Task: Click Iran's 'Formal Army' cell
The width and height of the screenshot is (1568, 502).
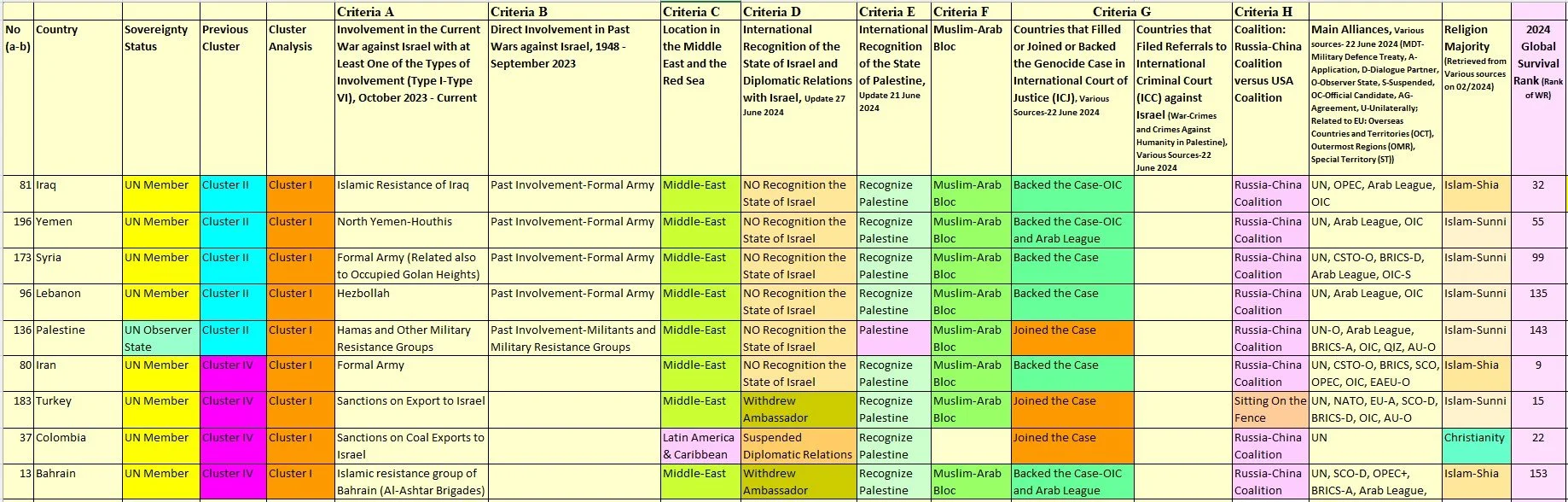Action: click(411, 374)
